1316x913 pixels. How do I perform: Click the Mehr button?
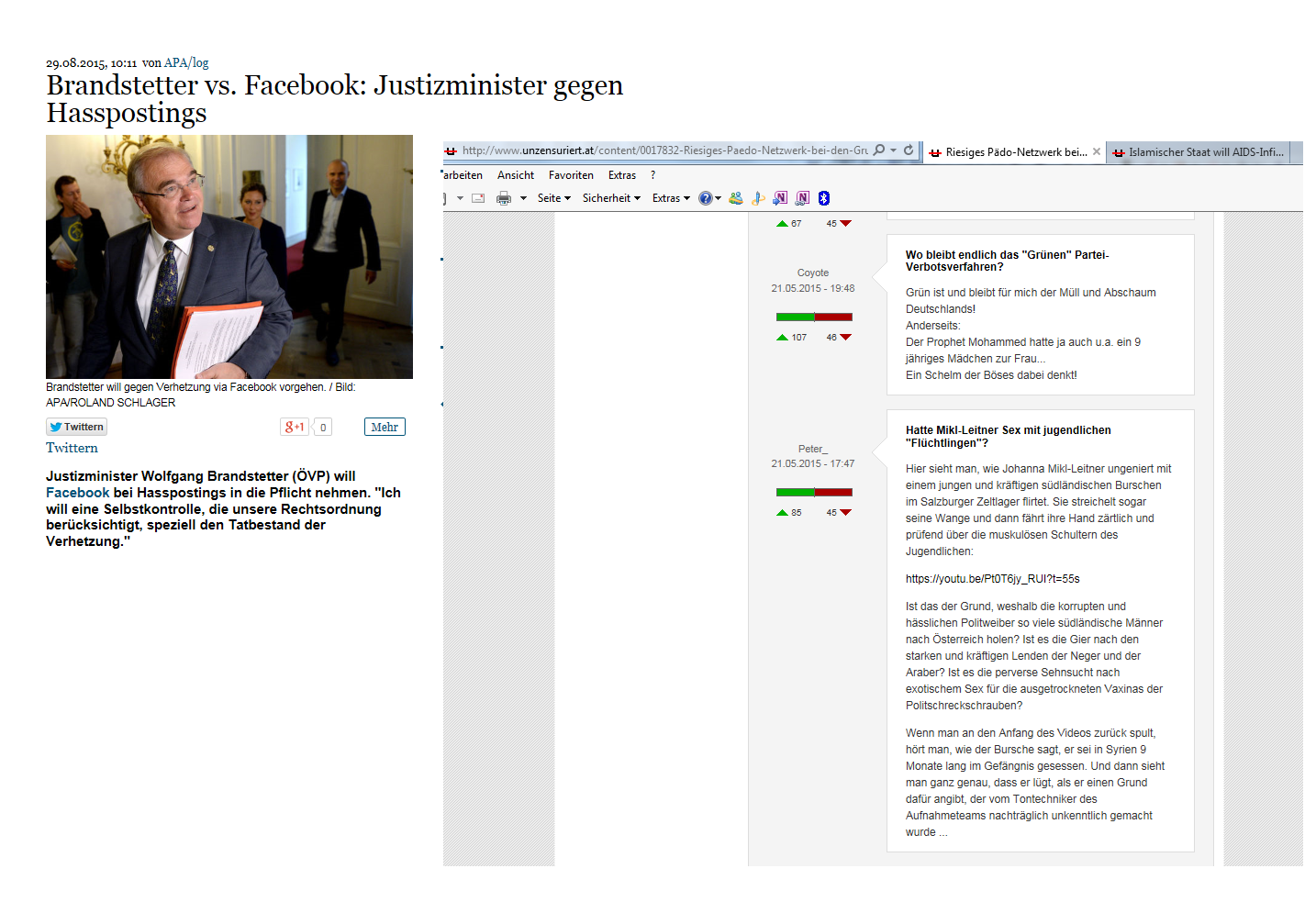click(385, 427)
